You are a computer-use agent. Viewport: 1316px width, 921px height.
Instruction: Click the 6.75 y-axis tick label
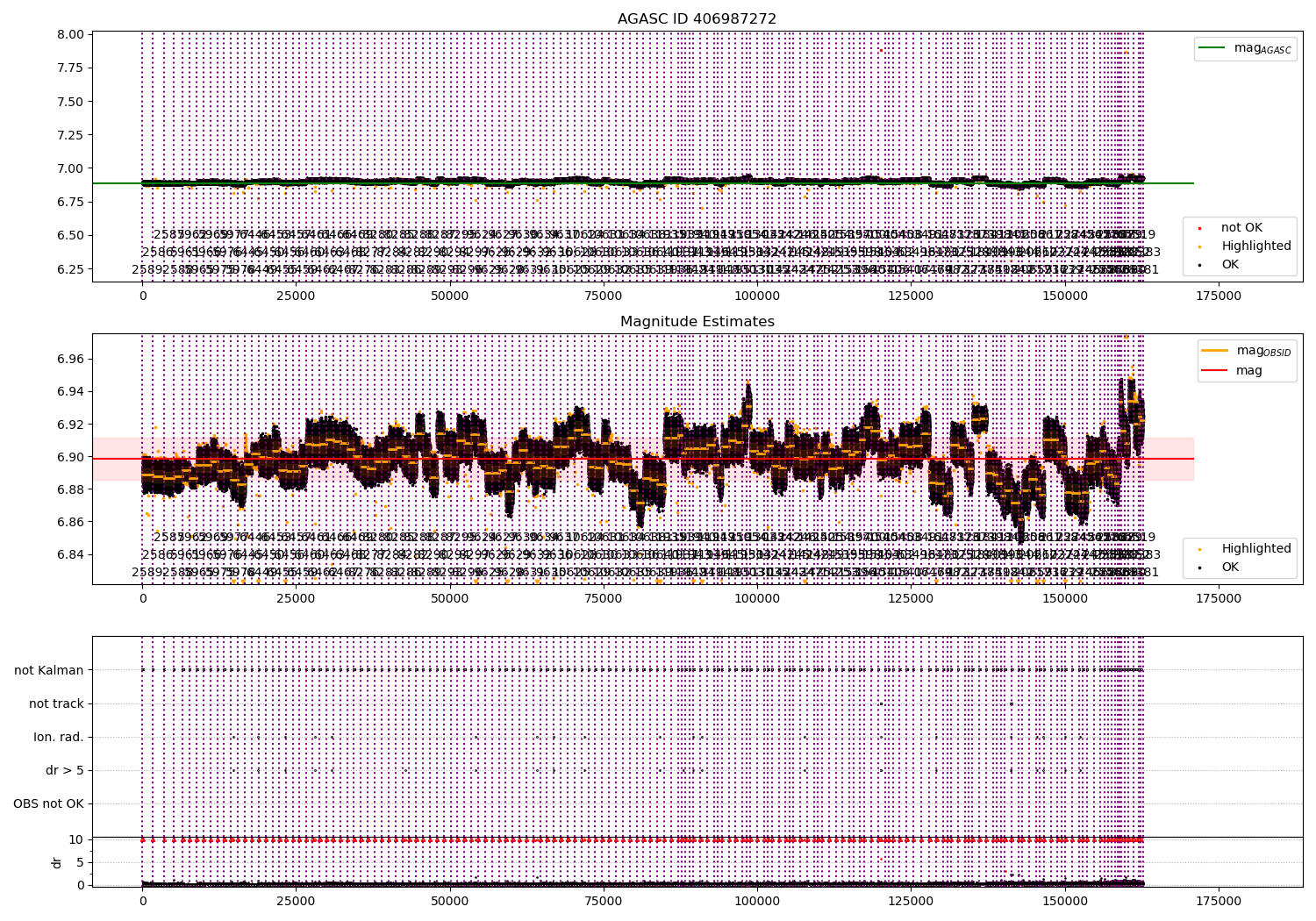pos(71,202)
